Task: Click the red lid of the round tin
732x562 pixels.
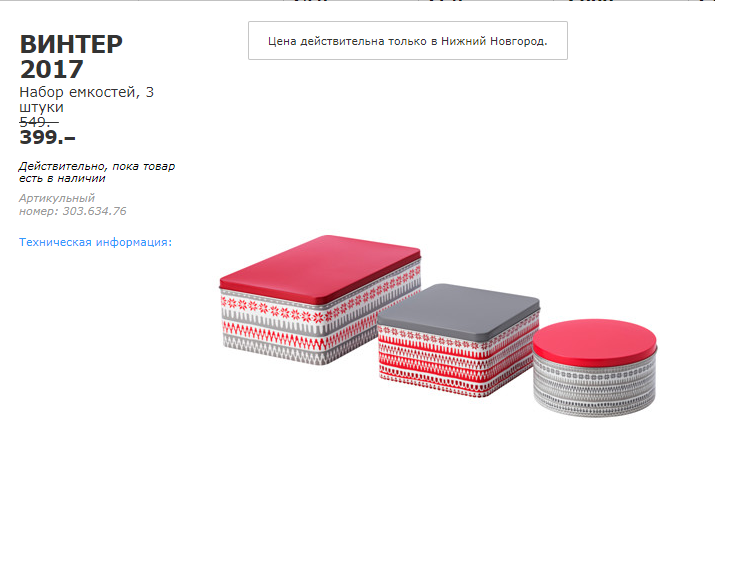Action: (x=594, y=341)
